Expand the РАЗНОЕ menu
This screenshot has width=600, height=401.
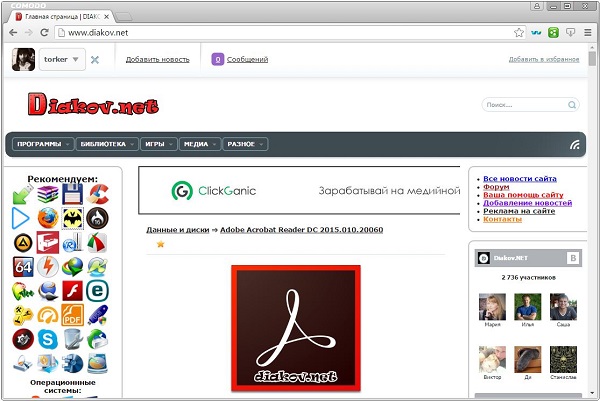coord(245,144)
